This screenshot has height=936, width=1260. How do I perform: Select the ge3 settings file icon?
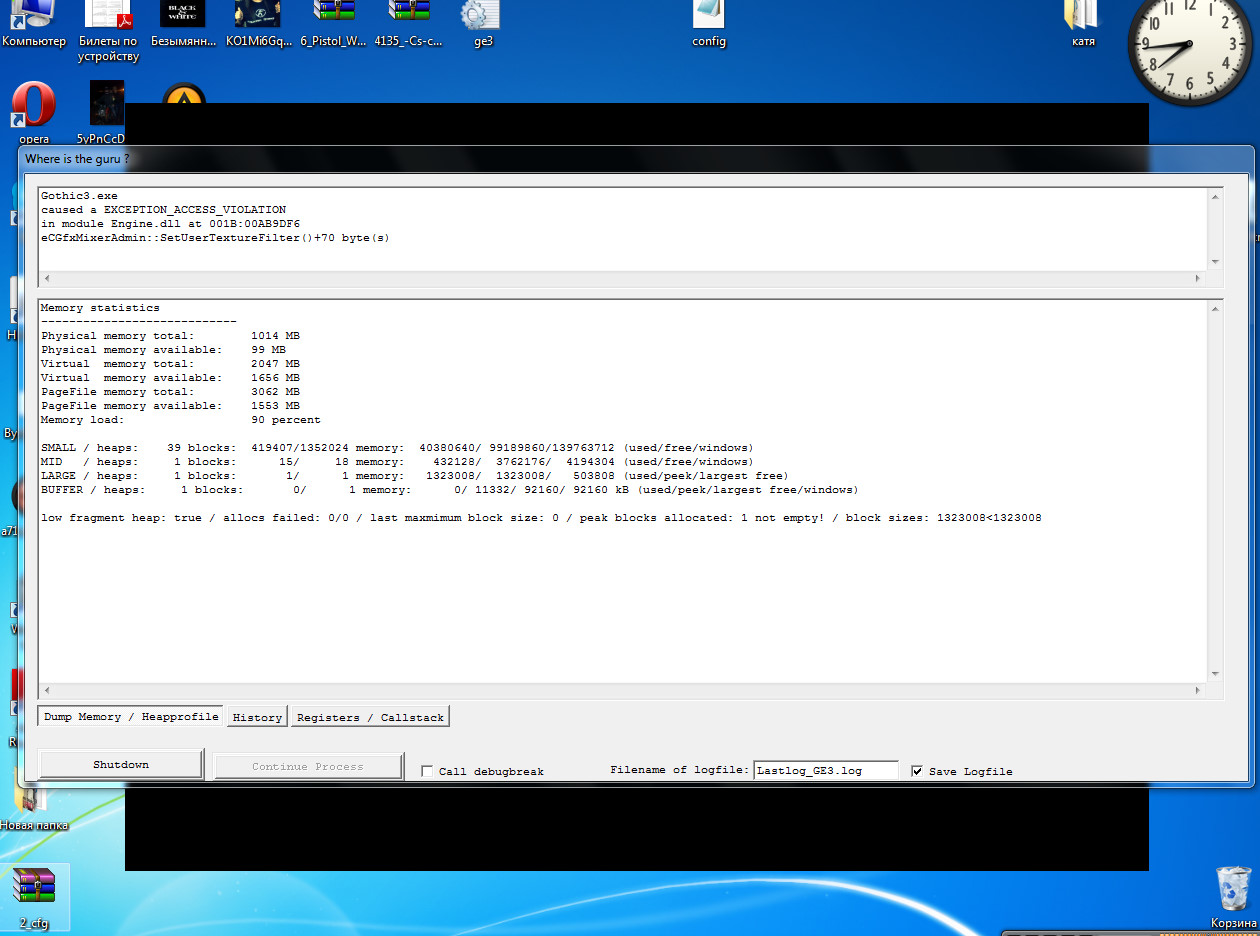click(483, 25)
